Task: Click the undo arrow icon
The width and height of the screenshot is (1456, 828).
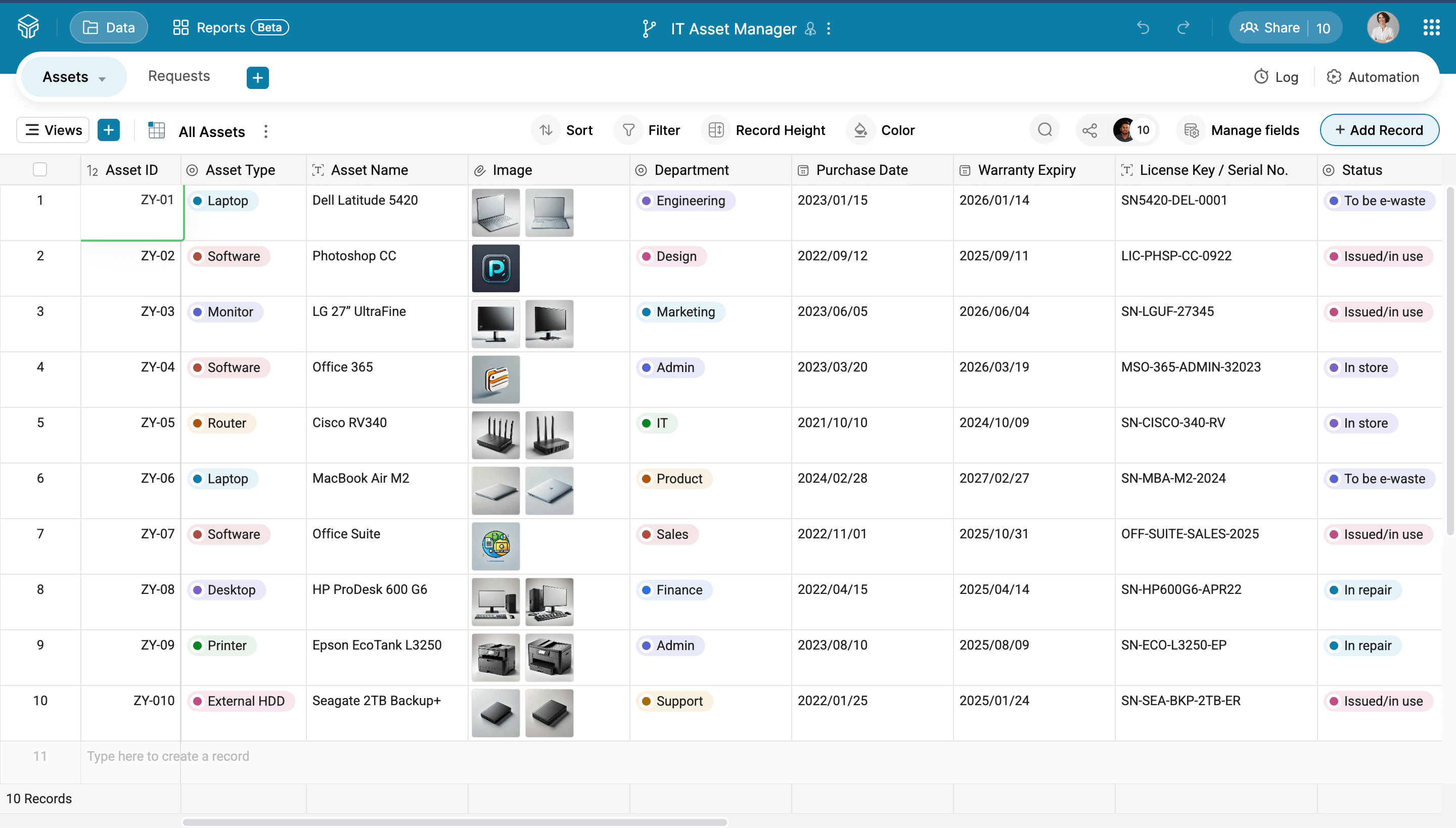Action: (1143, 27)
